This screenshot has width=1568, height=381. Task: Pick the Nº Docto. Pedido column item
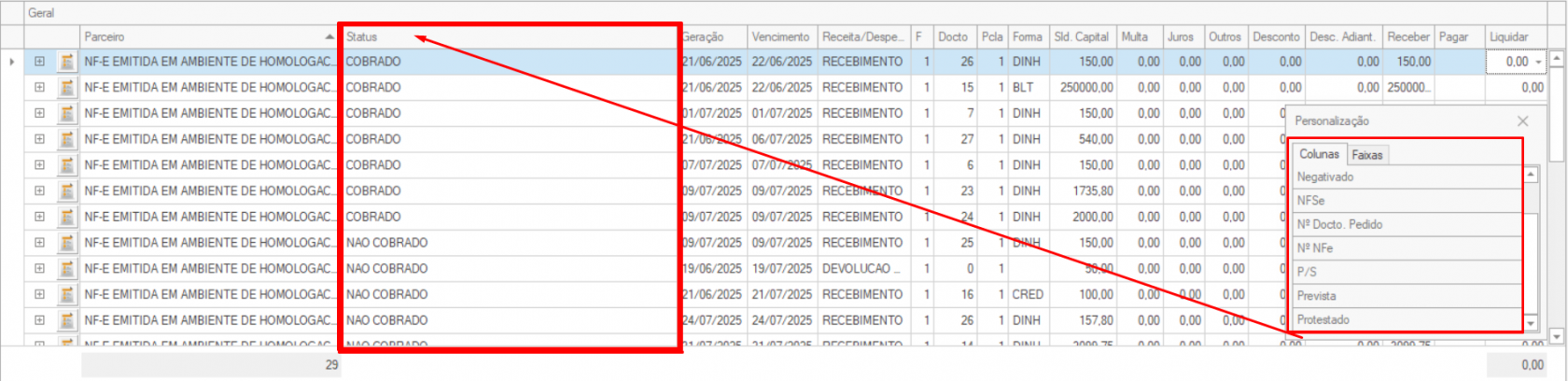coord(1339,225)
